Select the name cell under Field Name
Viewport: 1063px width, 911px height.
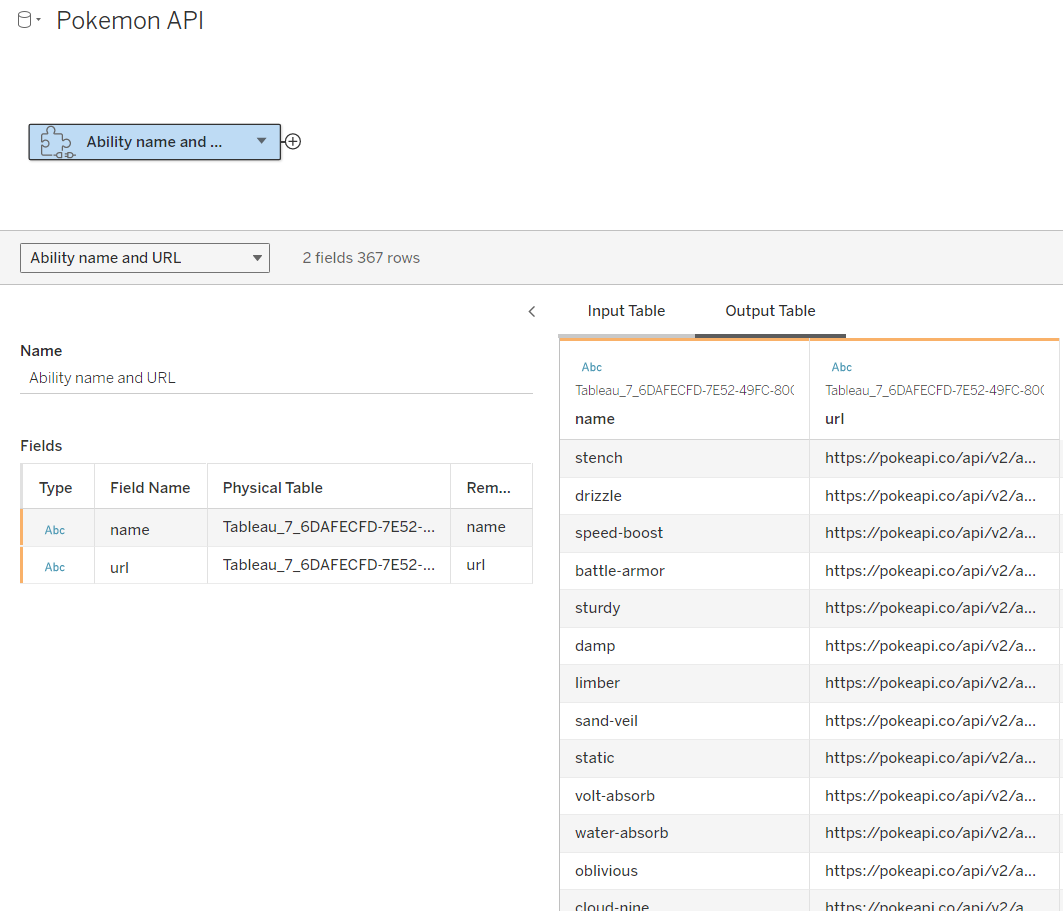coord(151,529)
